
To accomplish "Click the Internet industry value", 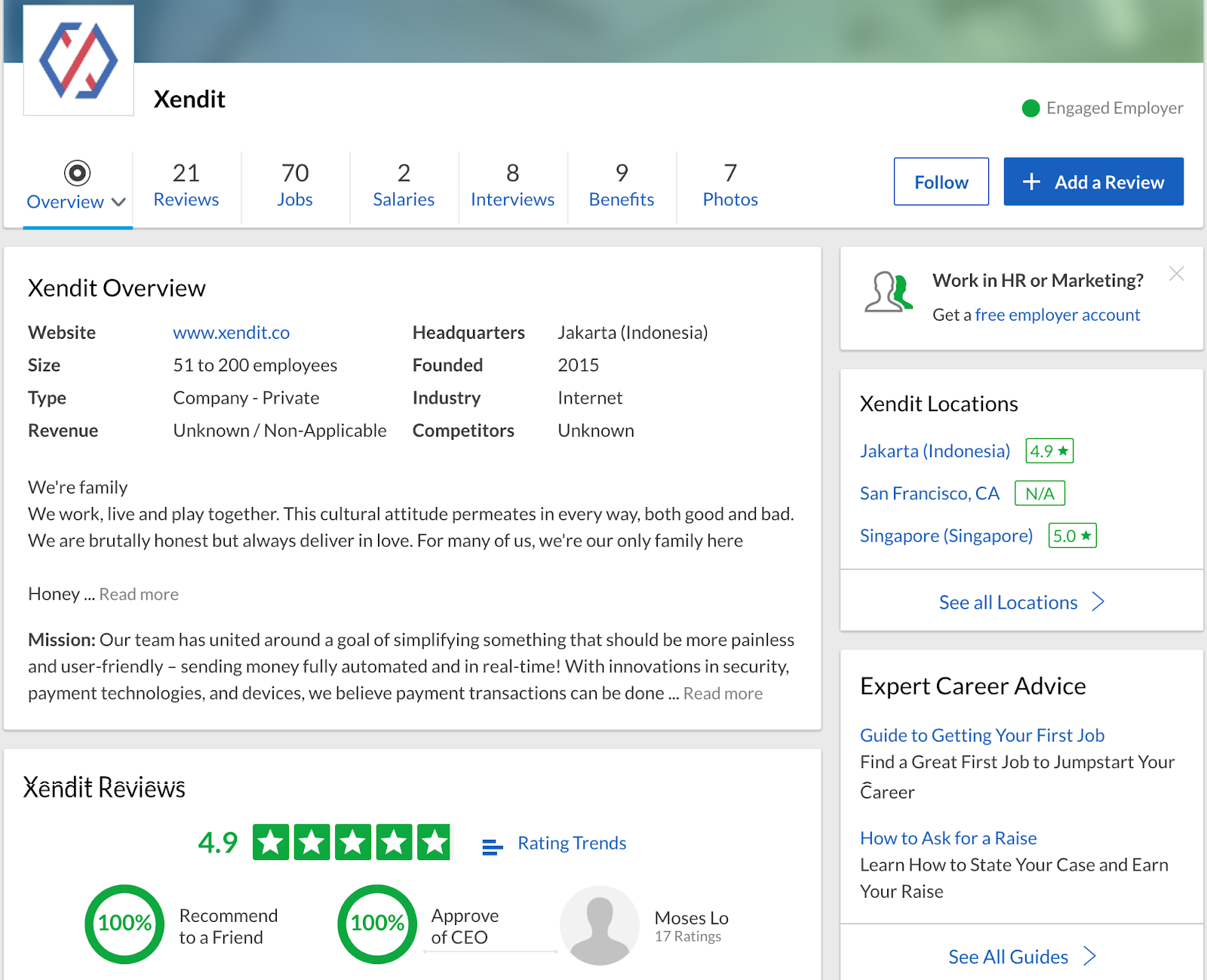I will pyautogui.click(x=590, y=398).
